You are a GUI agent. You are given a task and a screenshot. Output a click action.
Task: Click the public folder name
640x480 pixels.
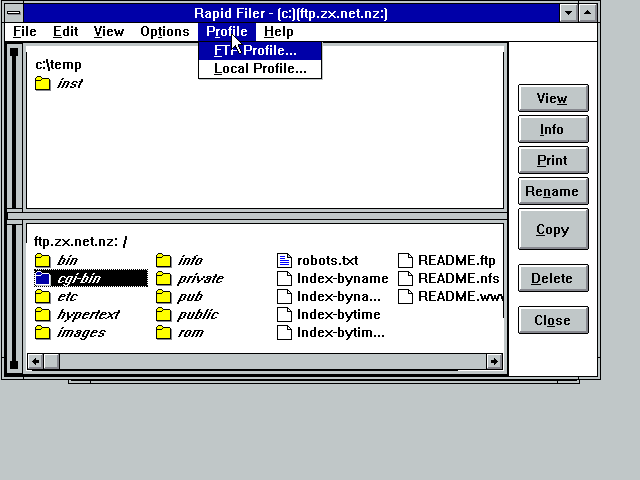(x=198, y=314)
